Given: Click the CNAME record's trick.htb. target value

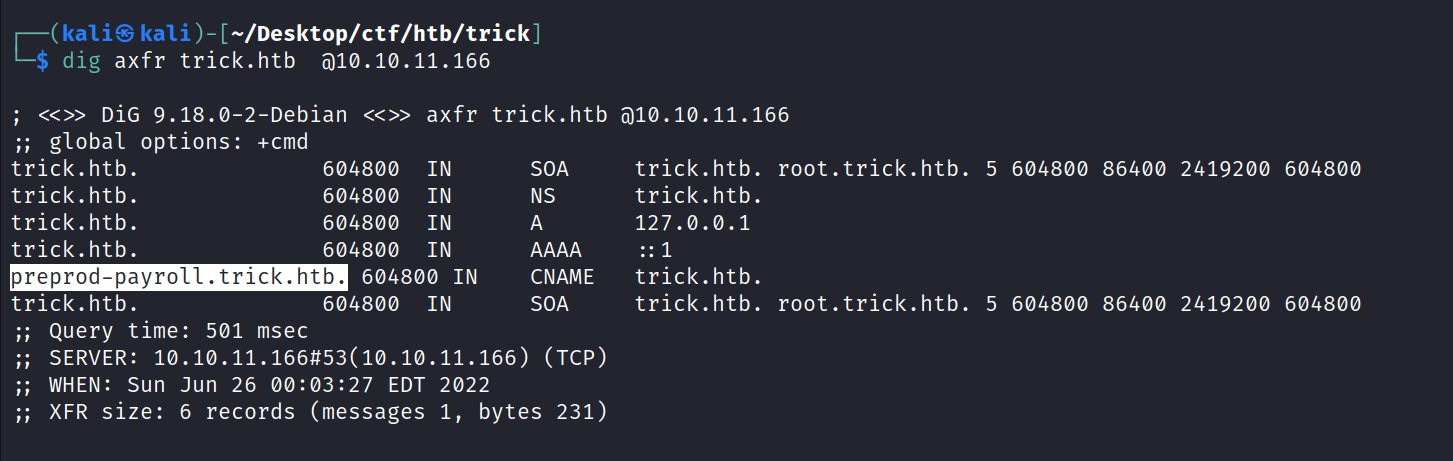Looking at the screenshot, I should [x=699, y=277].
